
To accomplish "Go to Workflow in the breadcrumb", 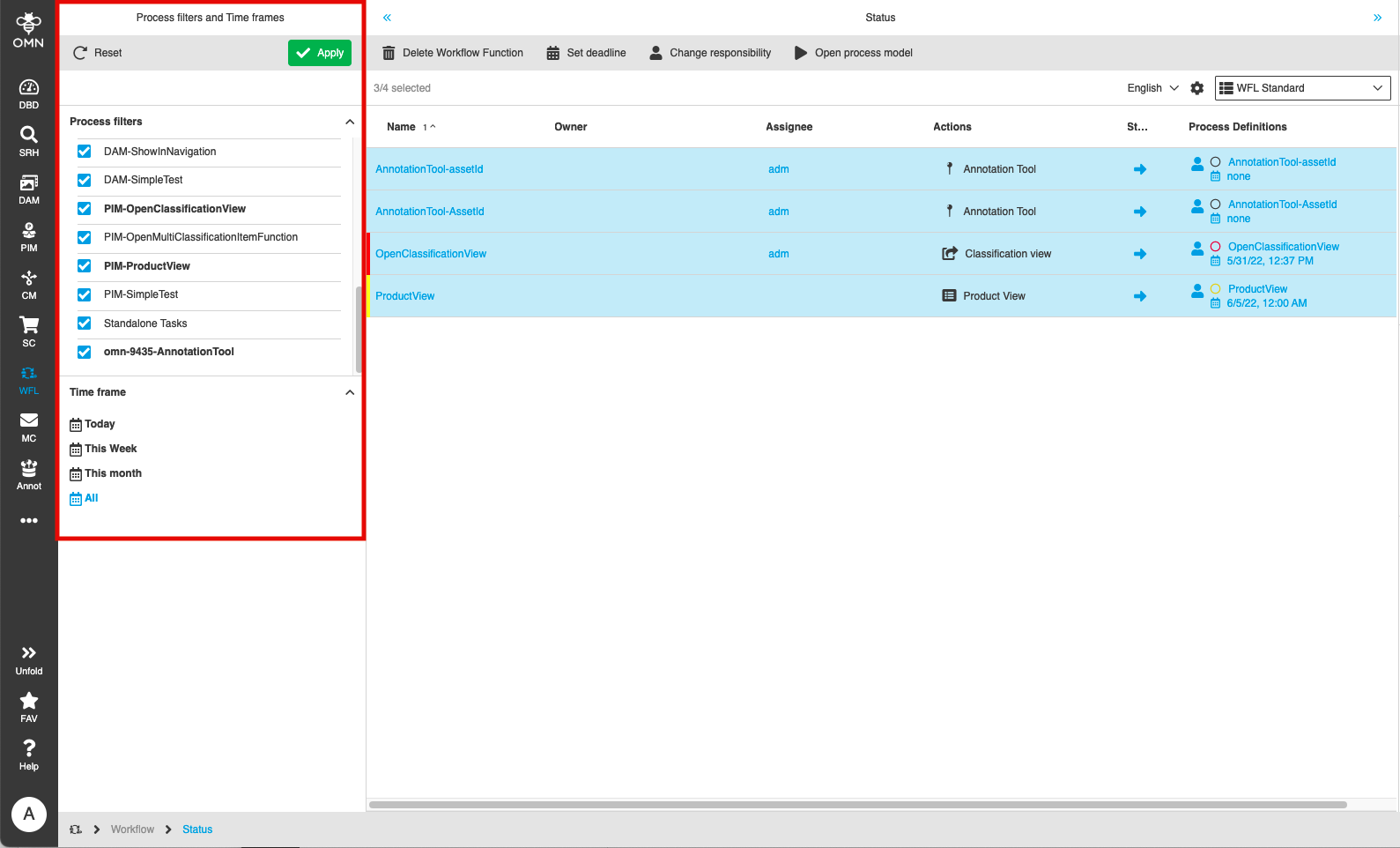I will coord(132,829).
